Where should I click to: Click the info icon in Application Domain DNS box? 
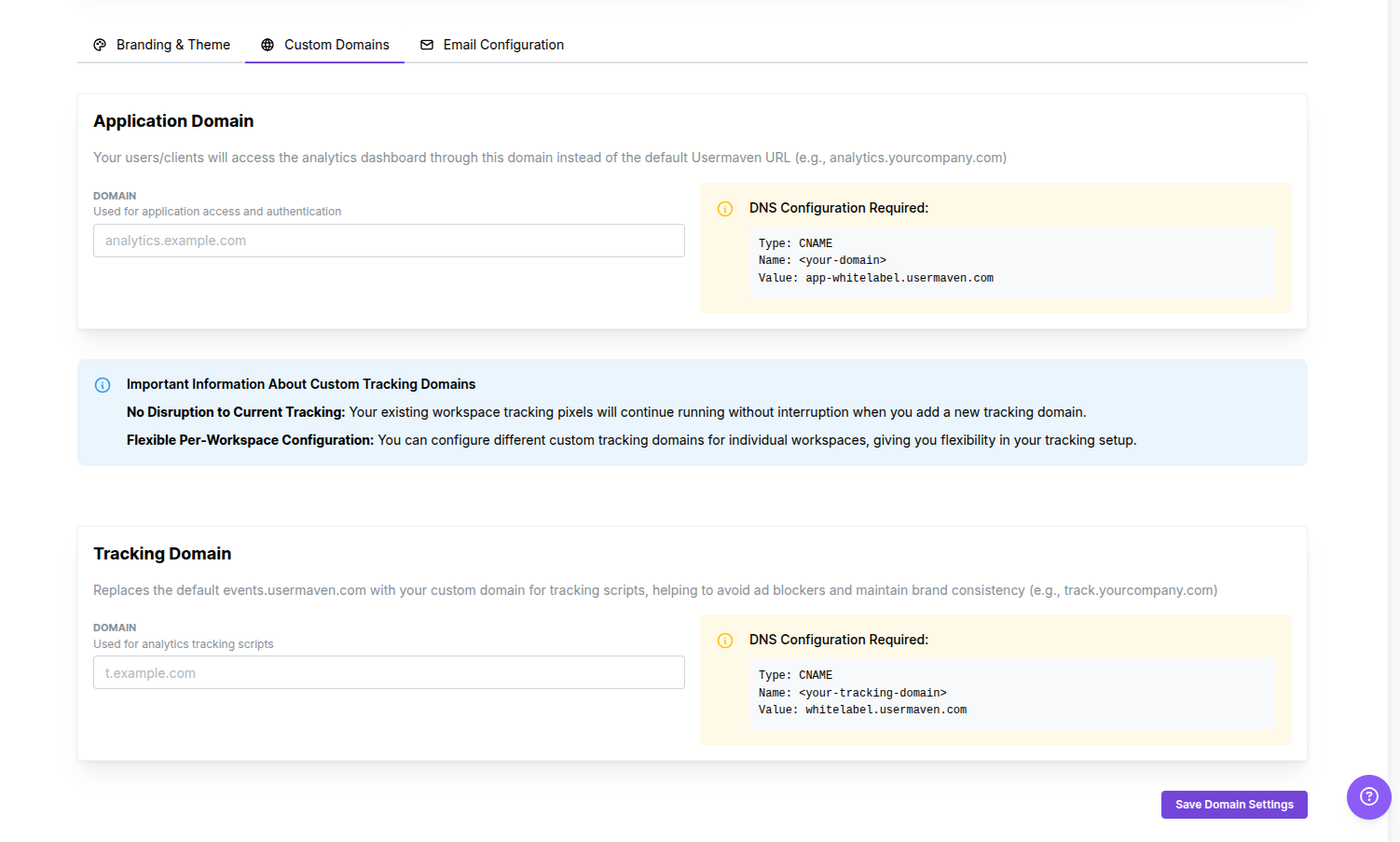(x=725, y=209)
